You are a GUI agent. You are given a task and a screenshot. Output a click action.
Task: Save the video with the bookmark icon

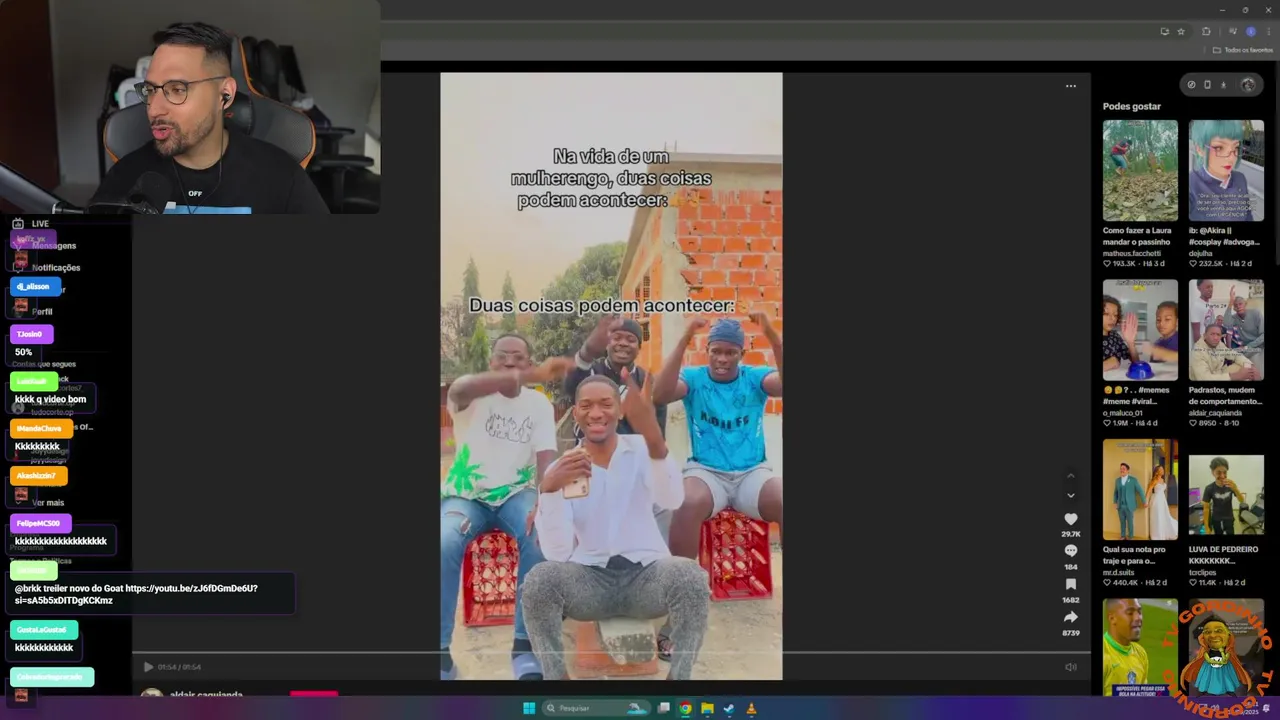[x=1070, y=584]
